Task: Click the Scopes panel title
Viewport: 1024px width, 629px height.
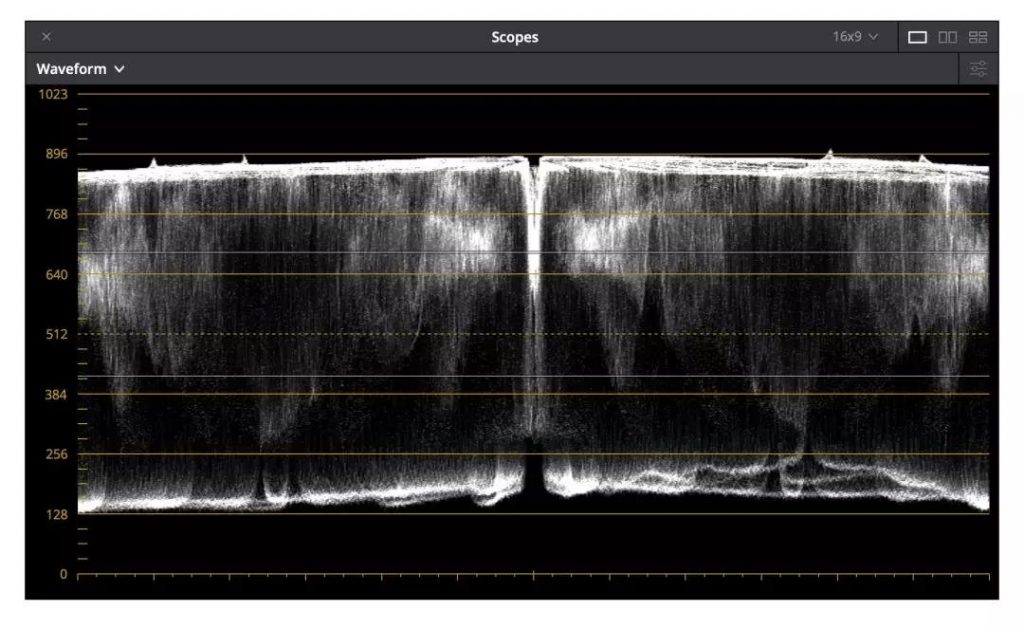Action: (514, 37)
